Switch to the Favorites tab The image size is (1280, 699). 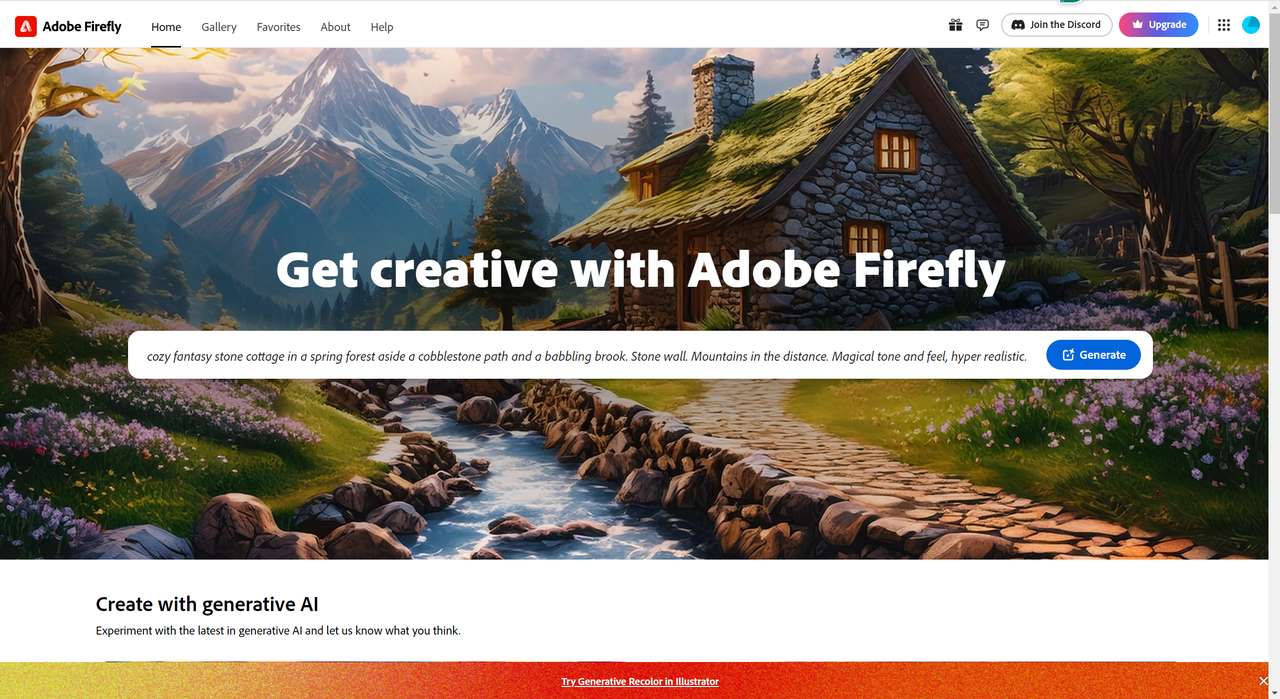coord(278,27)
